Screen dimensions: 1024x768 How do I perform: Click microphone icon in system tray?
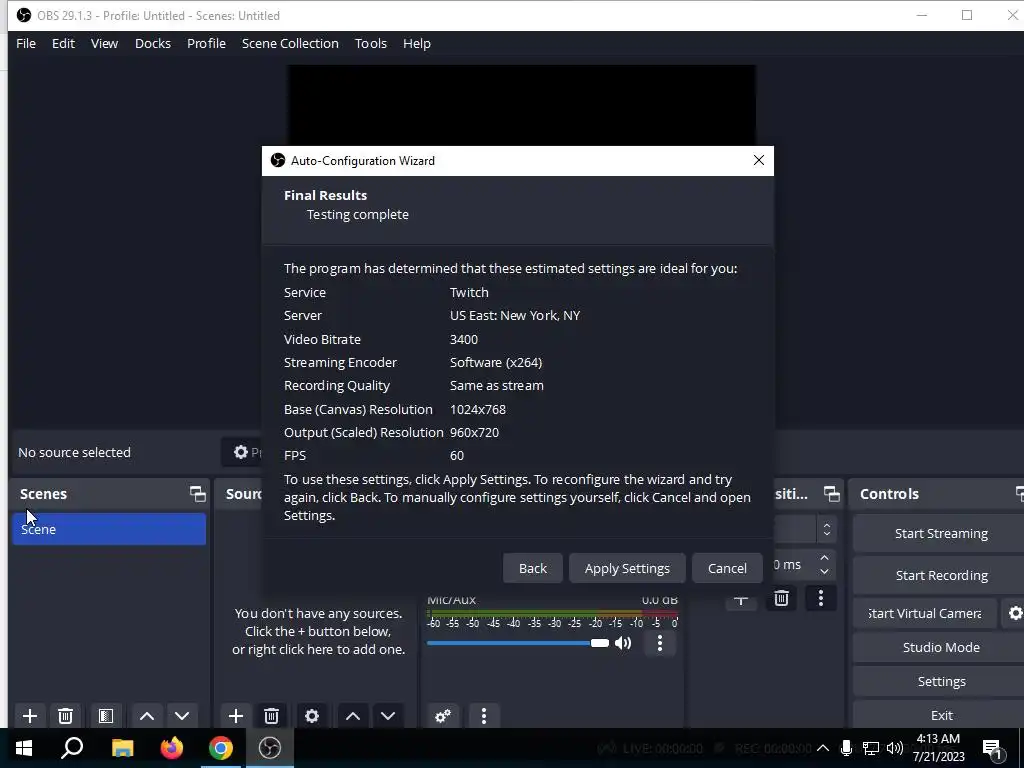[846, 748]
